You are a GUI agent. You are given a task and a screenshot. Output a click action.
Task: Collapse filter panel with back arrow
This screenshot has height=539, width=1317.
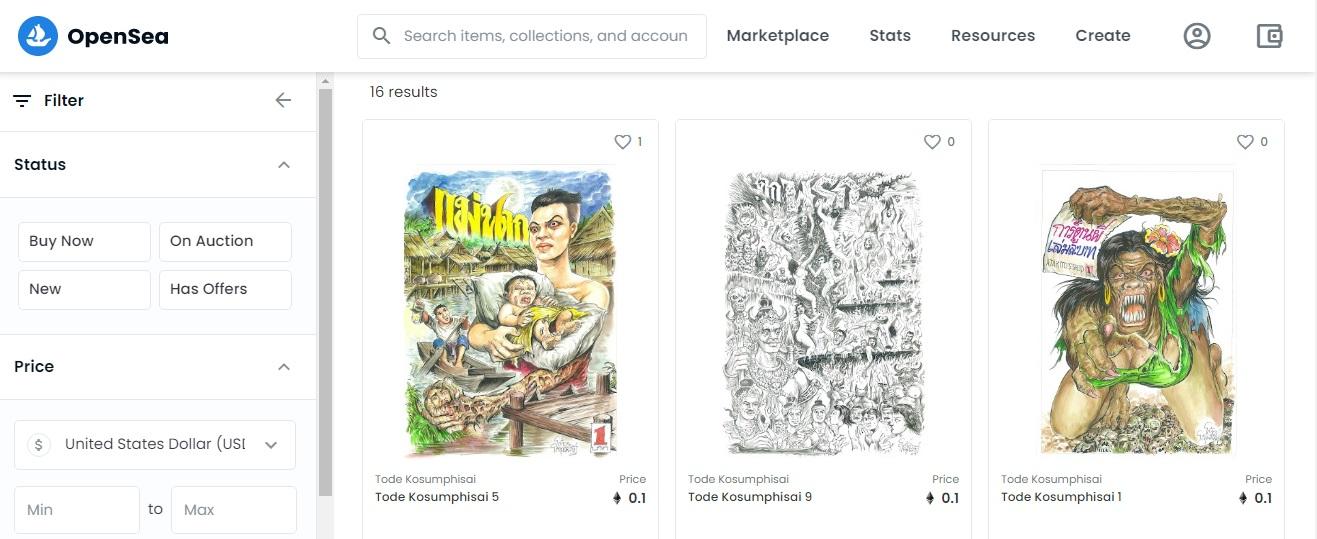(283, 100)
